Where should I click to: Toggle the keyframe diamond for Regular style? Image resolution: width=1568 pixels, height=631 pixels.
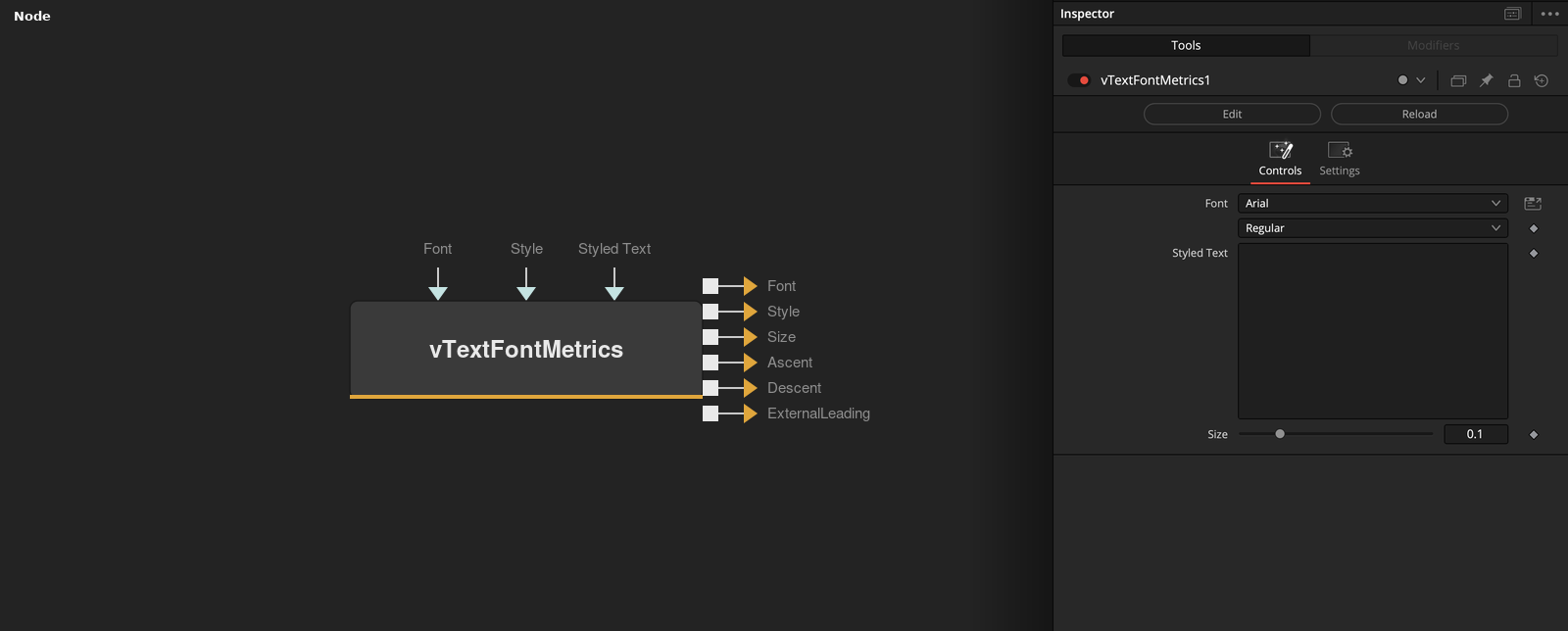pos(1534,228)
